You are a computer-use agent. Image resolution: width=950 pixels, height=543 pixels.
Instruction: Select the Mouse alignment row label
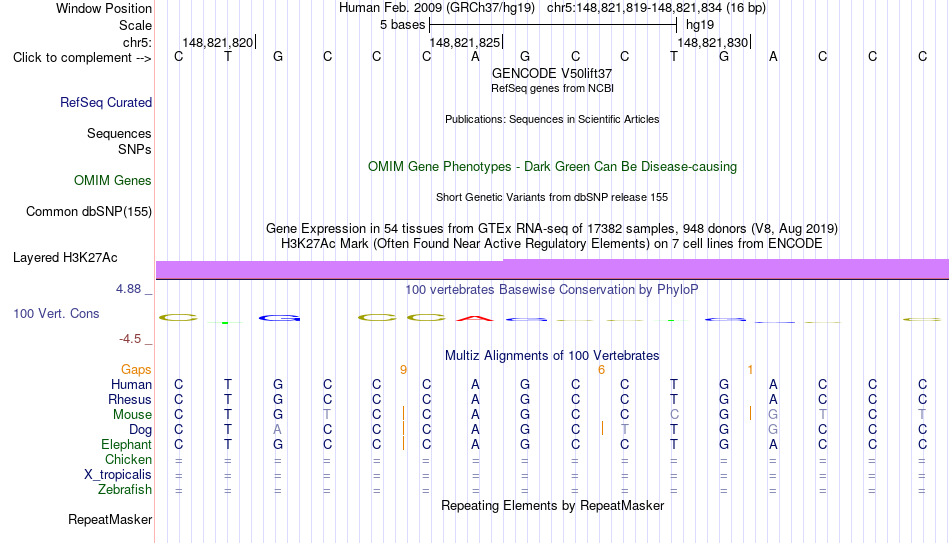point(132,415)
